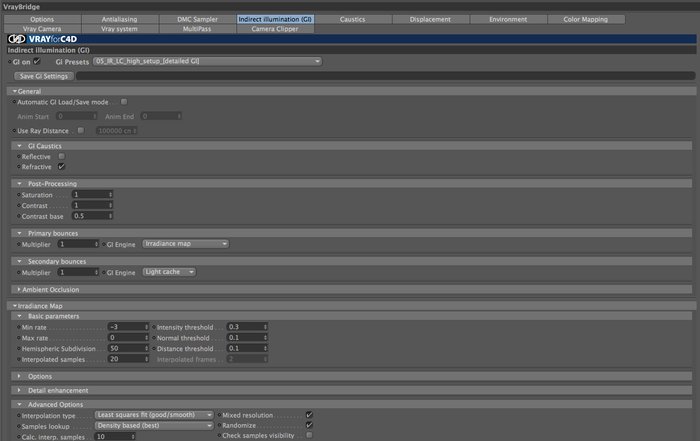This screenshot has height=441, width=700.
Task: Collapse the Basic parameters group
Action: pyautogui.click(x=19, y=316)
